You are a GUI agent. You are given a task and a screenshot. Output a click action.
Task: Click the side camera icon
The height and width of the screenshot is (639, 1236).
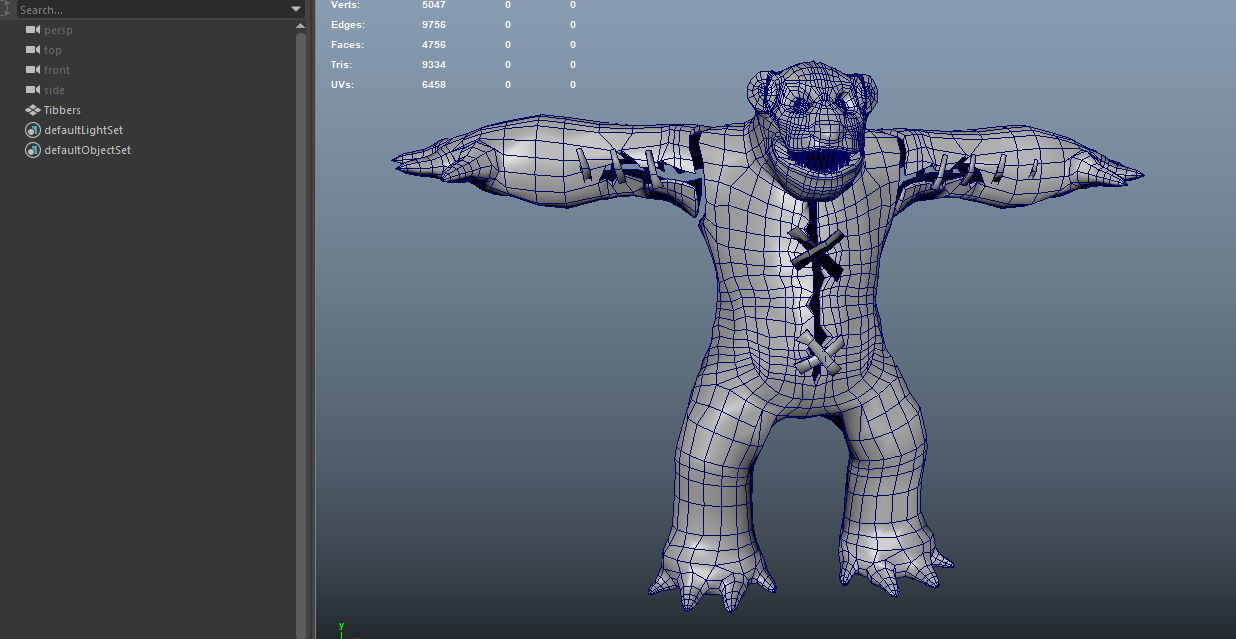pyautogui.click(x=32, y=90)
